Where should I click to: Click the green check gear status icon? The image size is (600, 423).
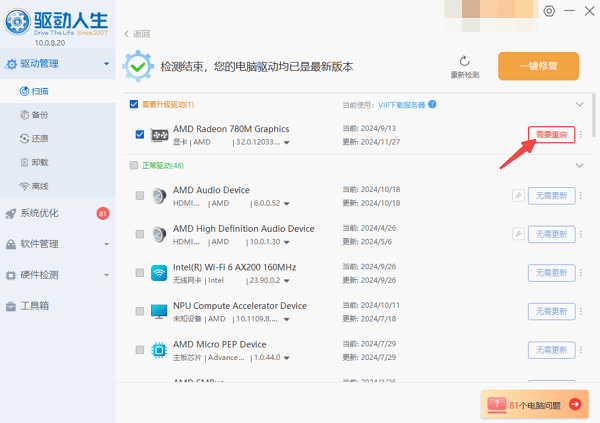pyautogui.click(x=138, y=66)
